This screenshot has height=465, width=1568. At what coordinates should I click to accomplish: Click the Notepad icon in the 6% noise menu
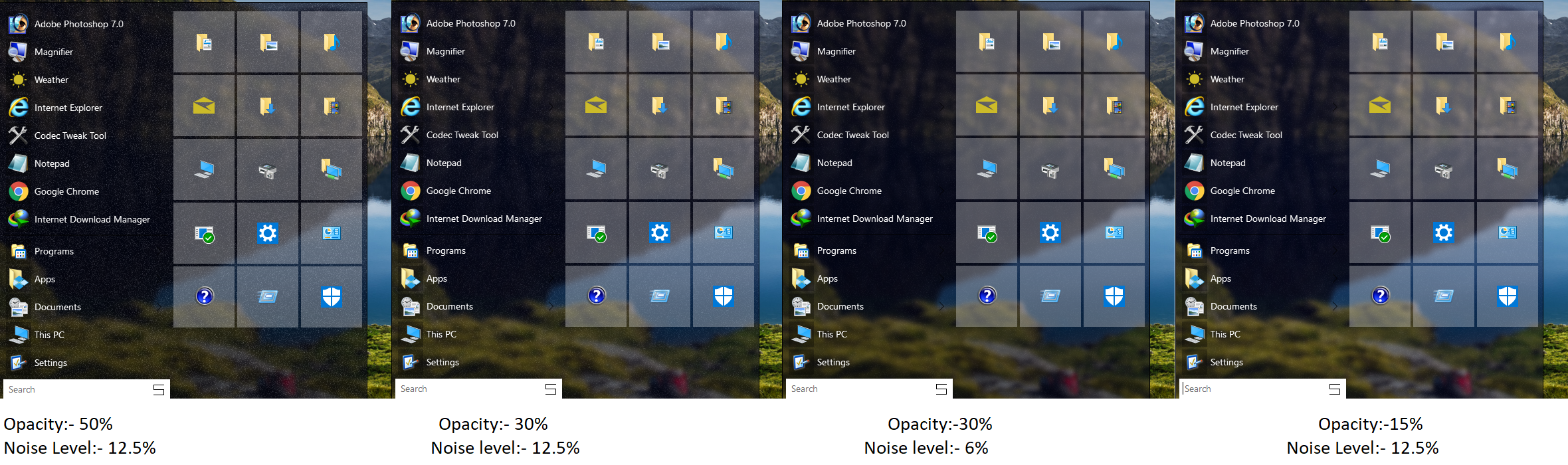pyautogui.click(x=801, y=163)
